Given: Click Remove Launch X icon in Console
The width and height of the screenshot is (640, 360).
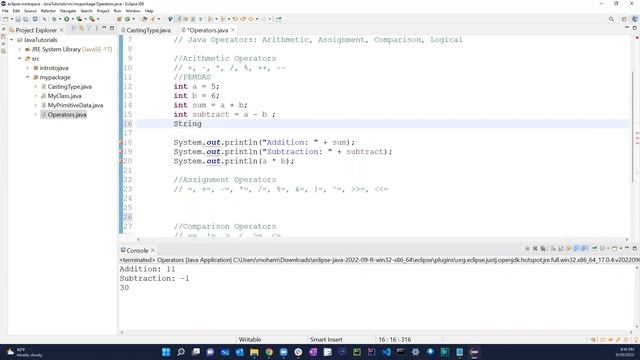Looking at the screenshot, I should pyautogui.click(x=535, y=249).
